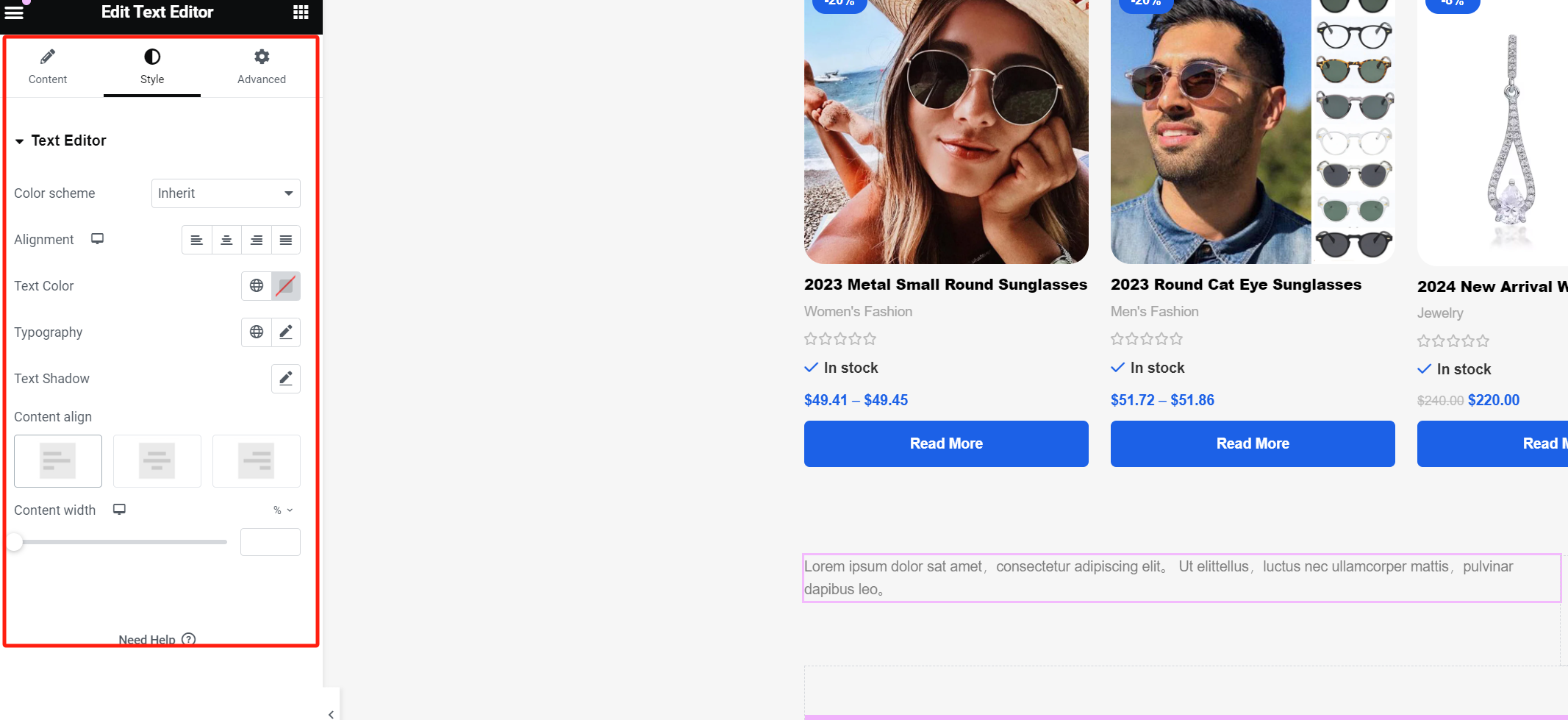1568x720 pixels.
Task: Switch to the Advanced tab
Action: tap(261, 66)
